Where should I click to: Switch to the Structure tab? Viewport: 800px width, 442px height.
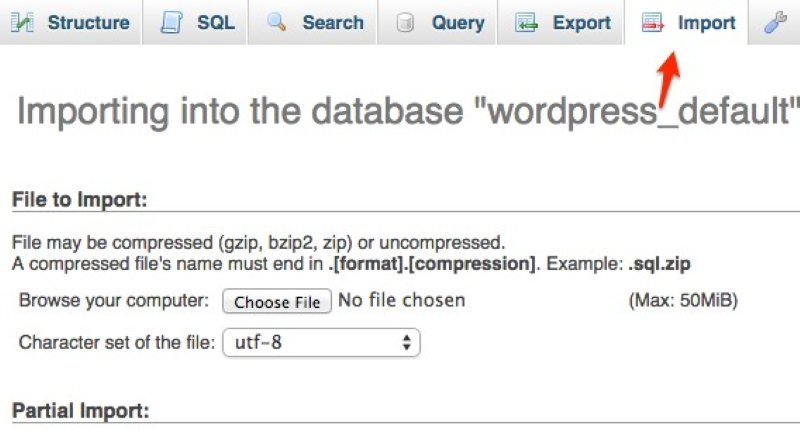tap(88, 22)
